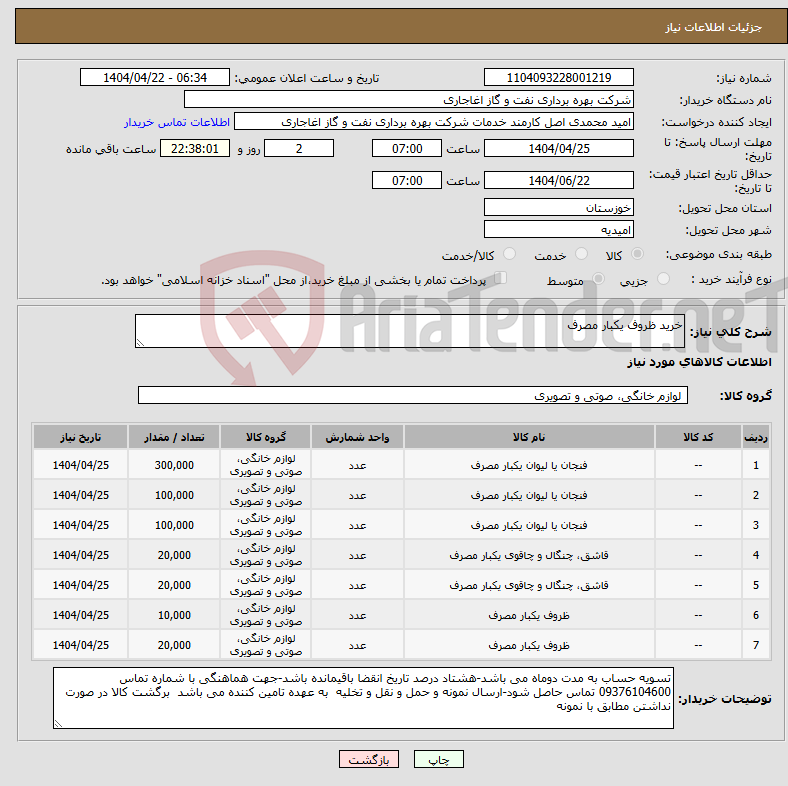
Task: Click the quantity 20,000 in row 5
Action: [174, 585]
